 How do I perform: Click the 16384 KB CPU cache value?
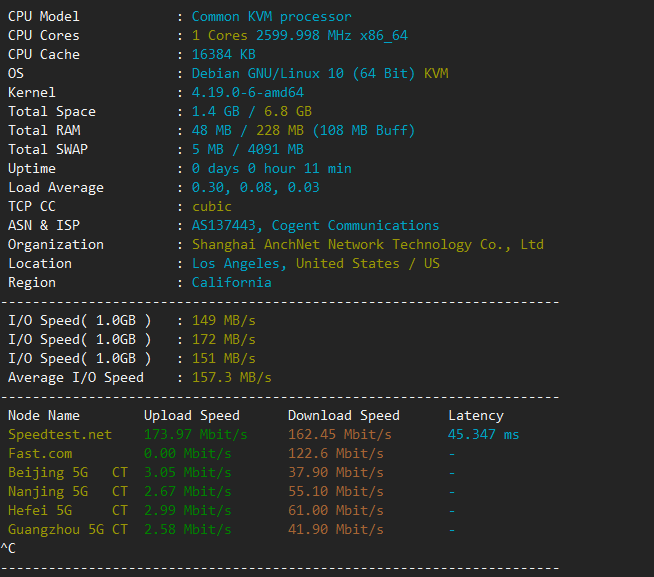click(x=223, y=55)
